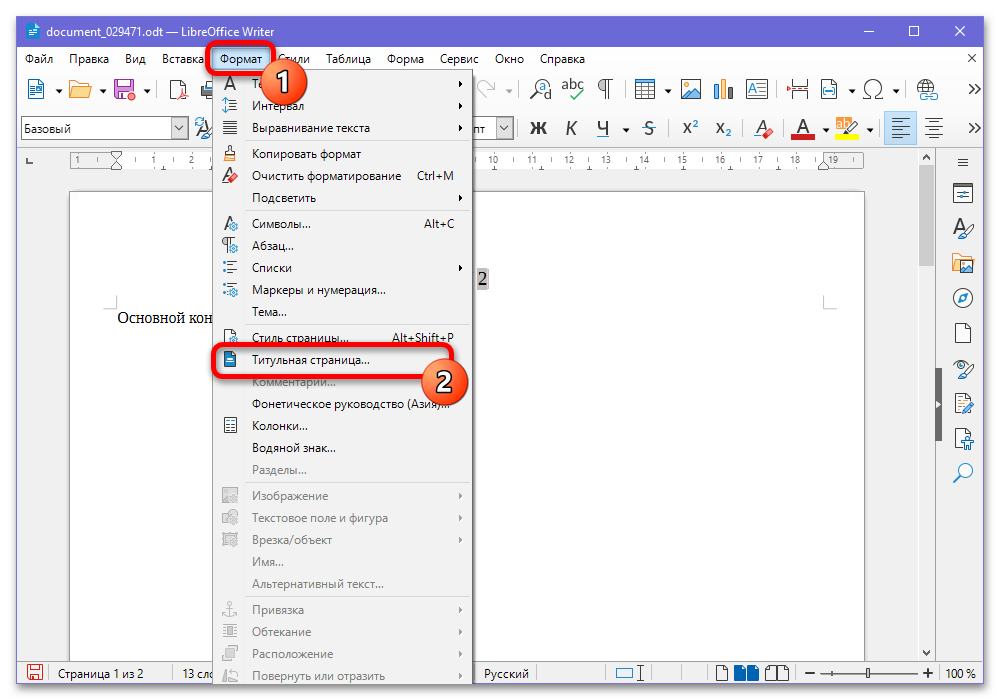Open the Таблица menu in menu bar
The height and width of the screenshot is (700, 1000).
click(x=348, y=59)
